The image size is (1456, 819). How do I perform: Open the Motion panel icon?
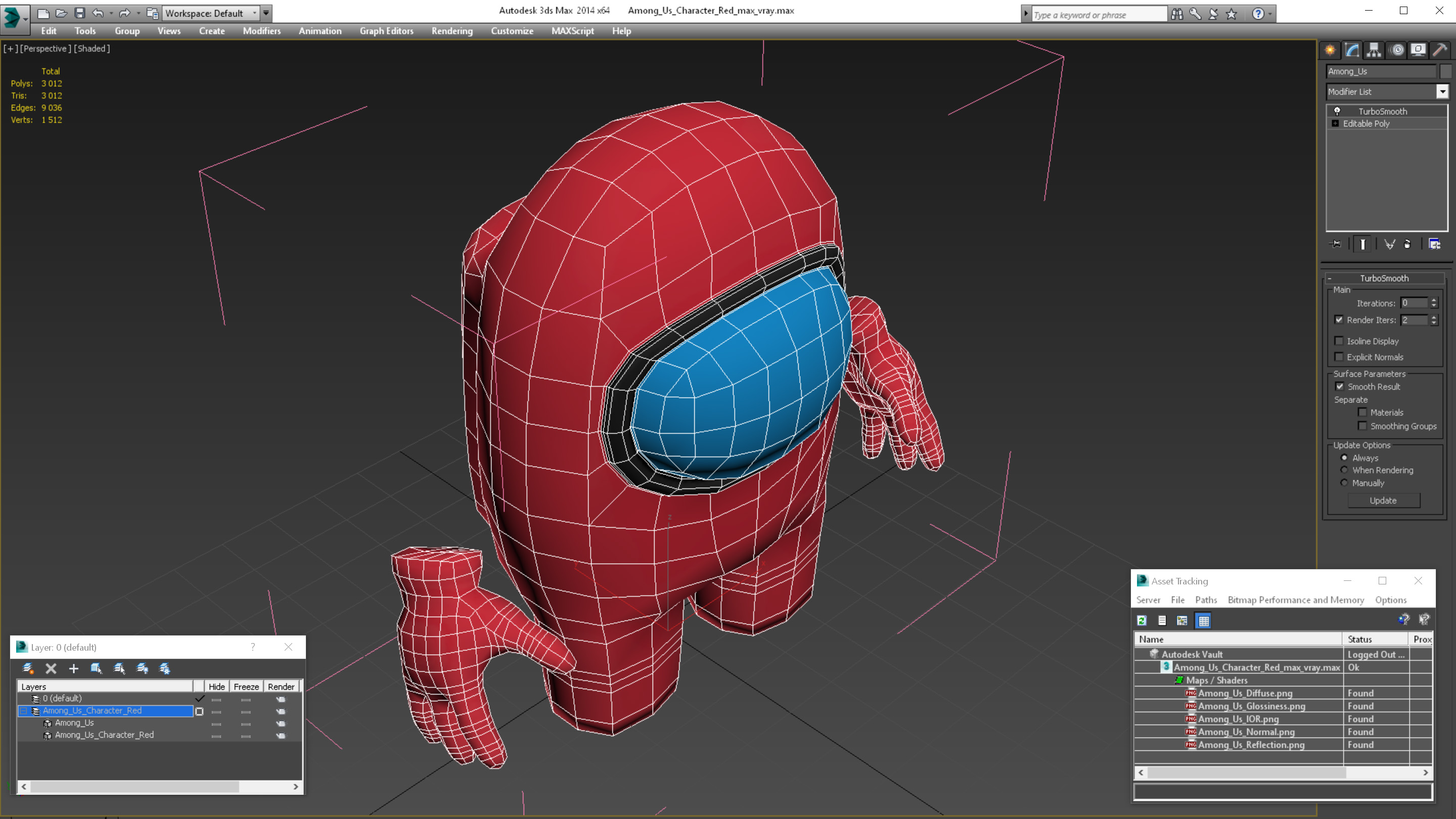point(1397,50)
